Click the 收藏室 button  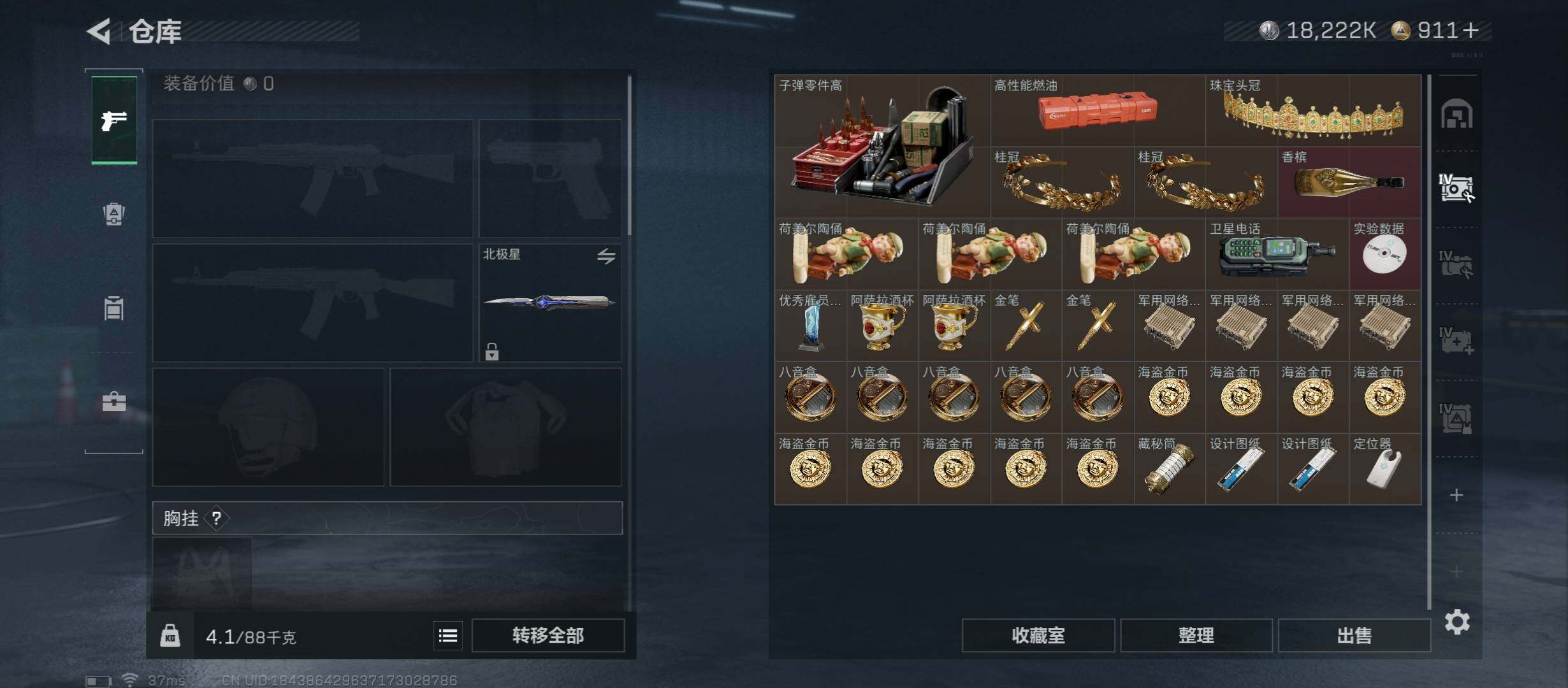(x=1038, y=635)
